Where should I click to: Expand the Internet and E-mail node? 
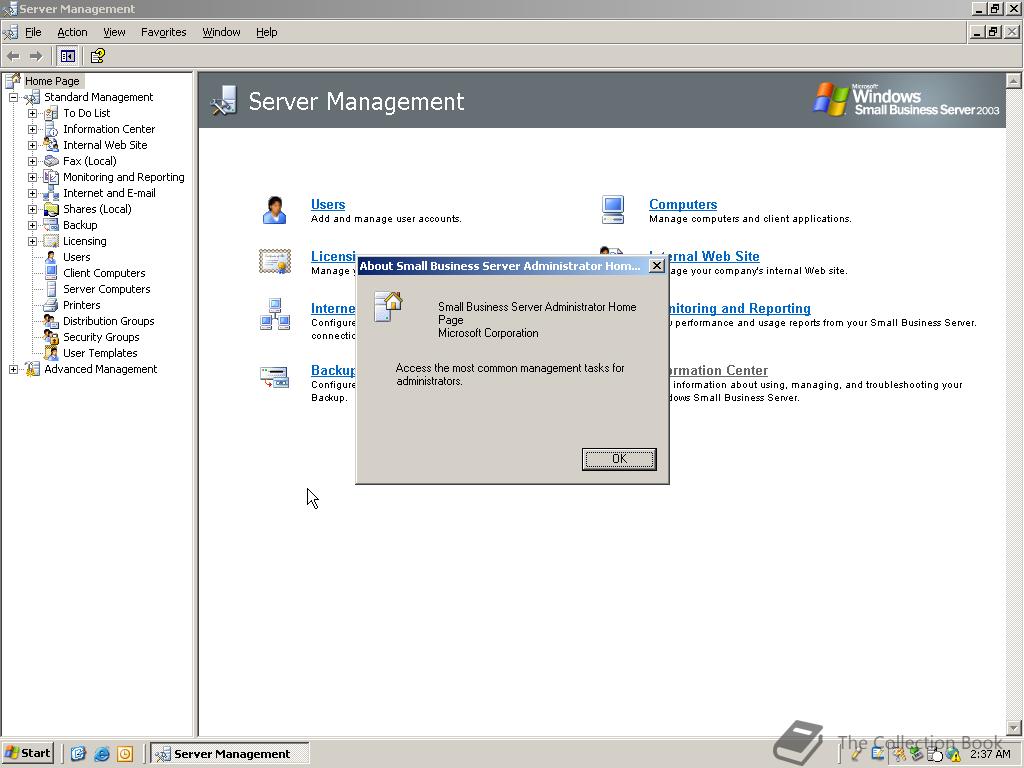pyautogui.click(x=32, y=193)
